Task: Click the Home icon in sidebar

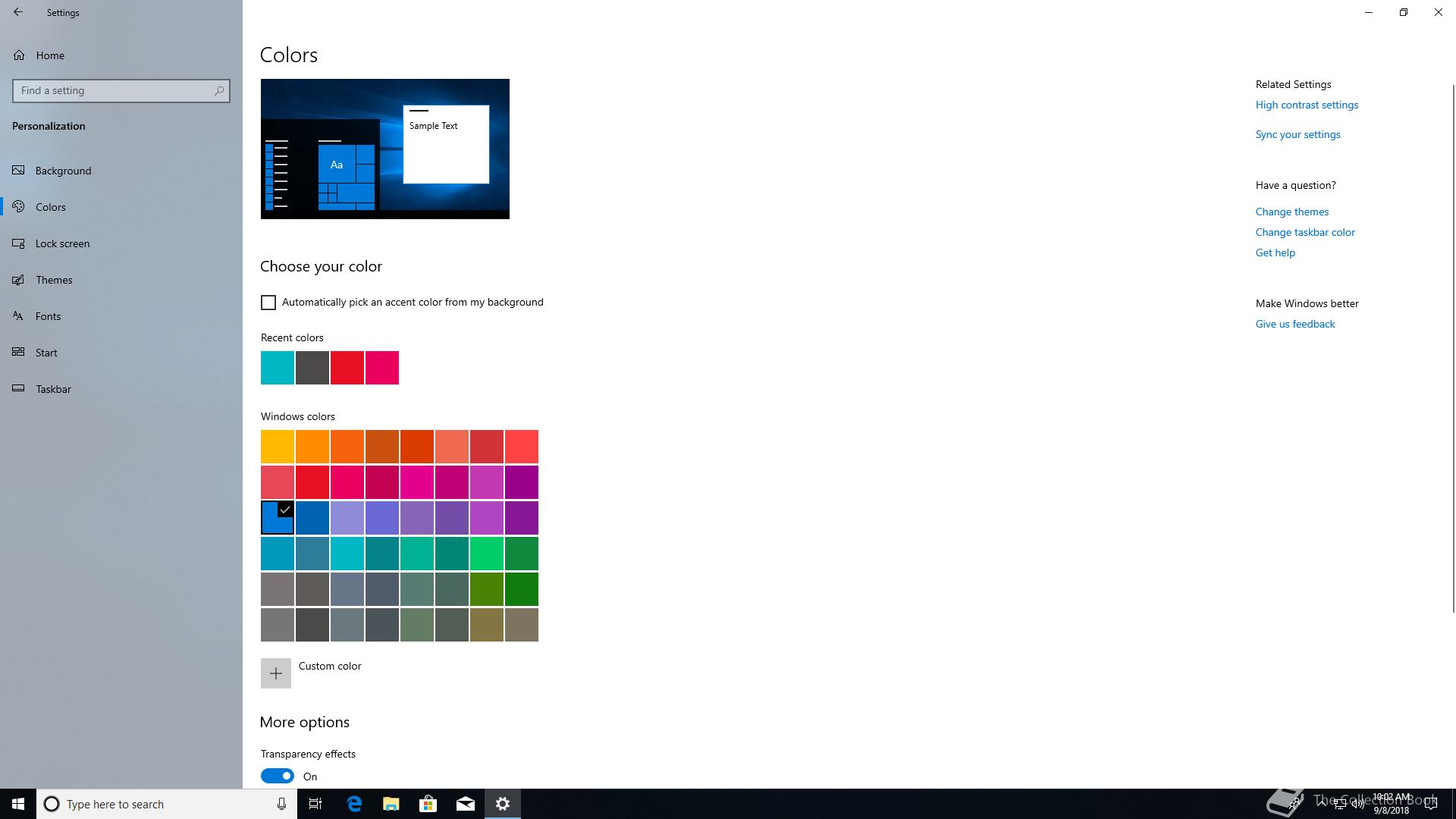Action: pos(19,55)
